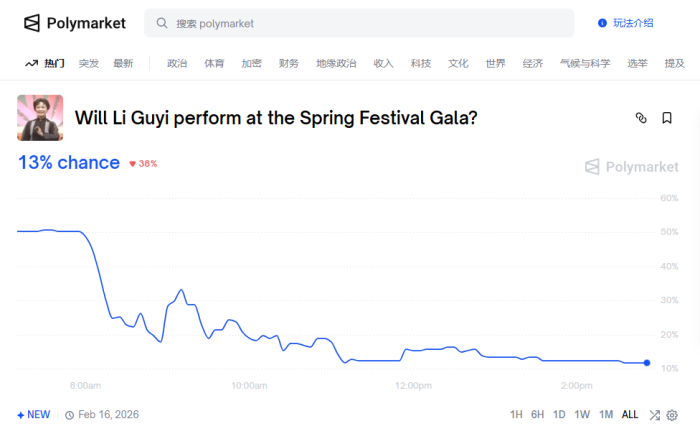Click the trending arrow icon beside 热门

pos(30,63)
